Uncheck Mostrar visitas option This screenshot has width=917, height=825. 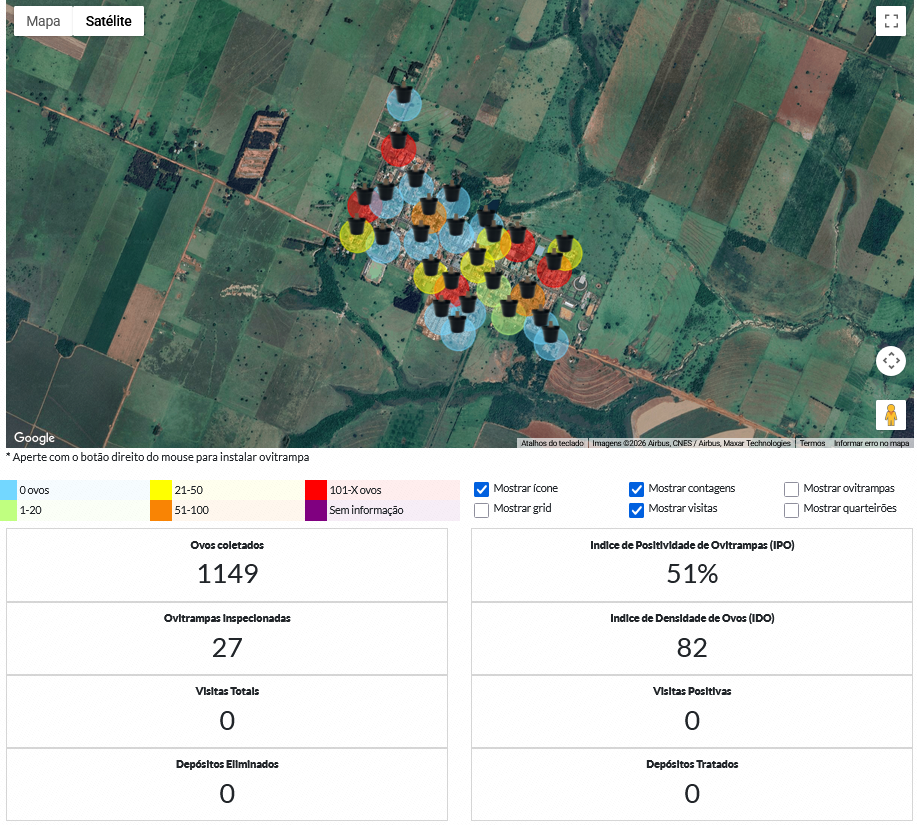pyautogui.click(x=636, y=510)
